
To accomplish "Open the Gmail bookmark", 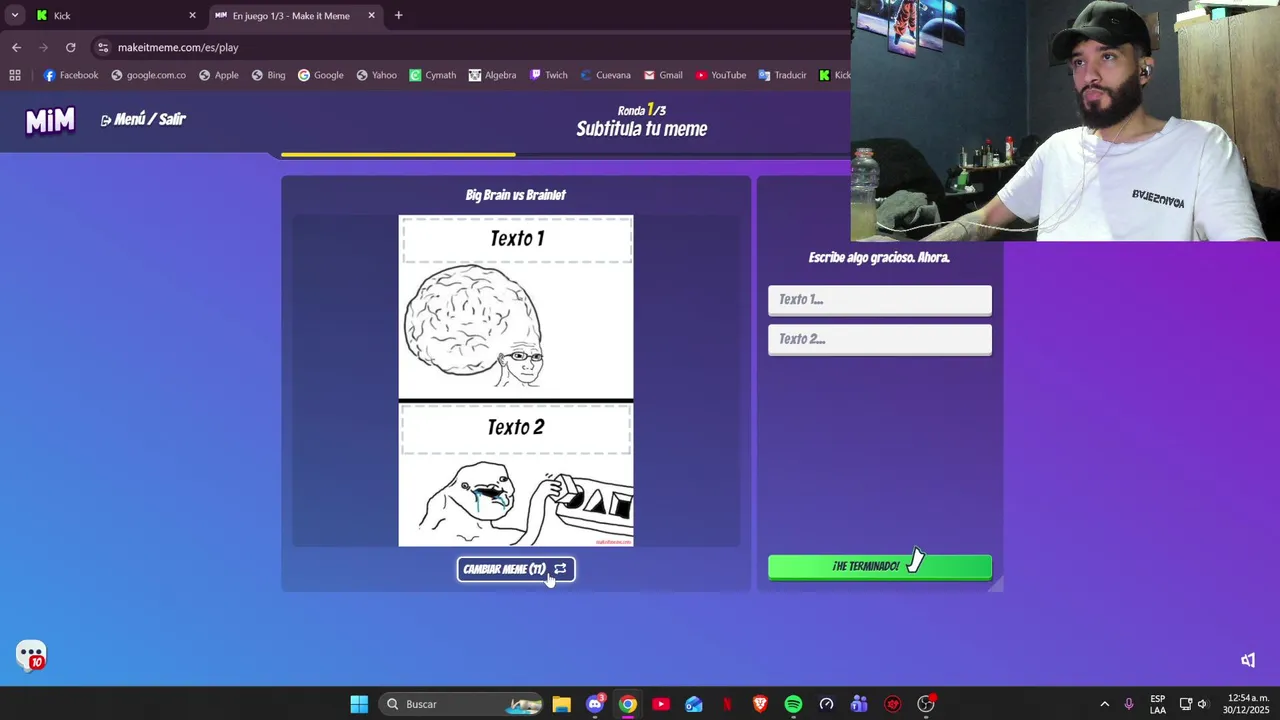I will (x=663, y=75).
